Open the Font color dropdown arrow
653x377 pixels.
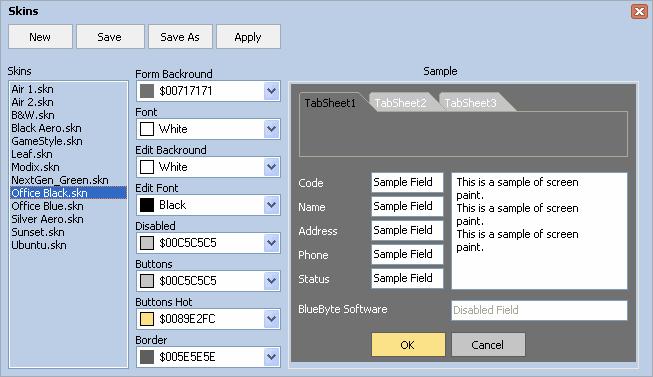tap(272, 129)
